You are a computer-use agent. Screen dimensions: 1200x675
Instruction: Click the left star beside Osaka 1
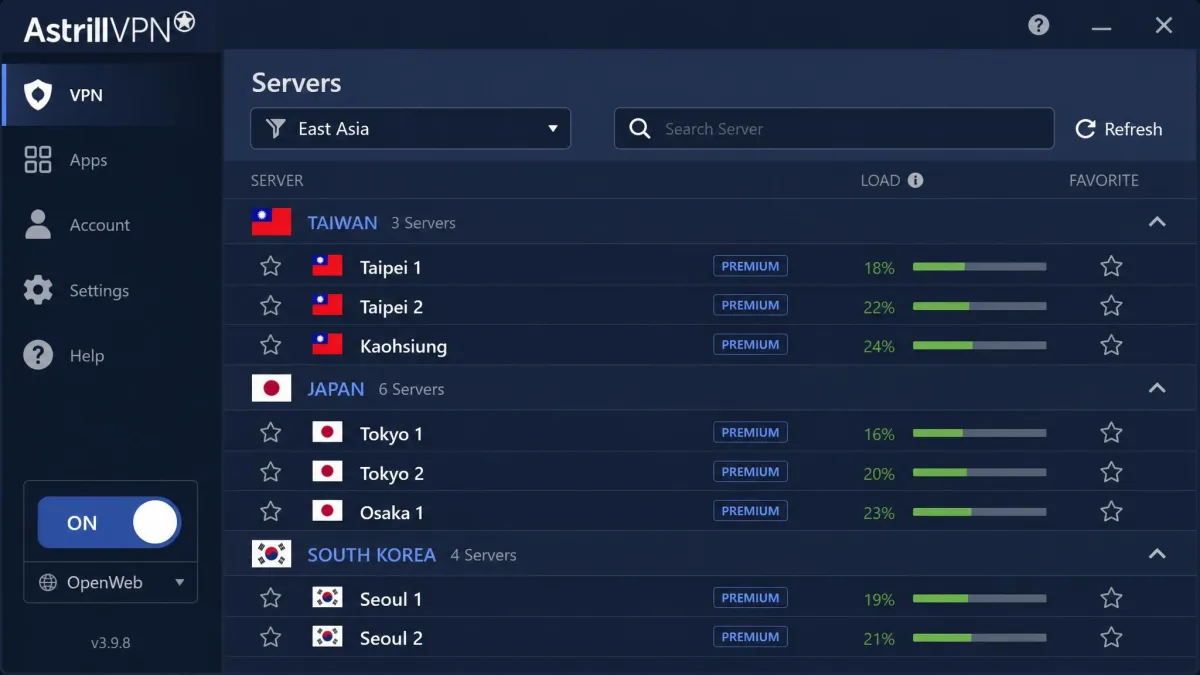coord(270,511)
